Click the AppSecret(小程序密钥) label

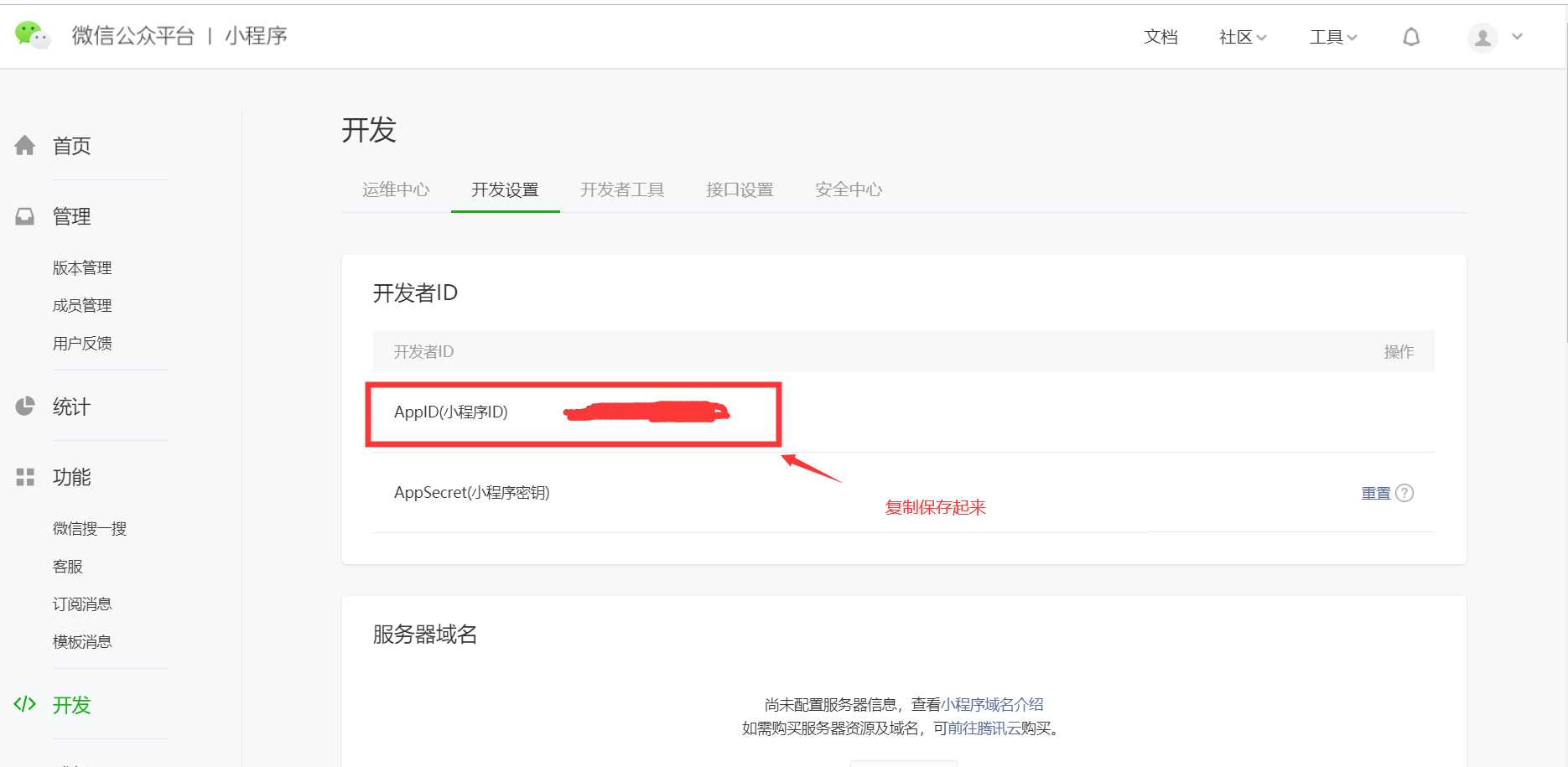tap(472, 492)
